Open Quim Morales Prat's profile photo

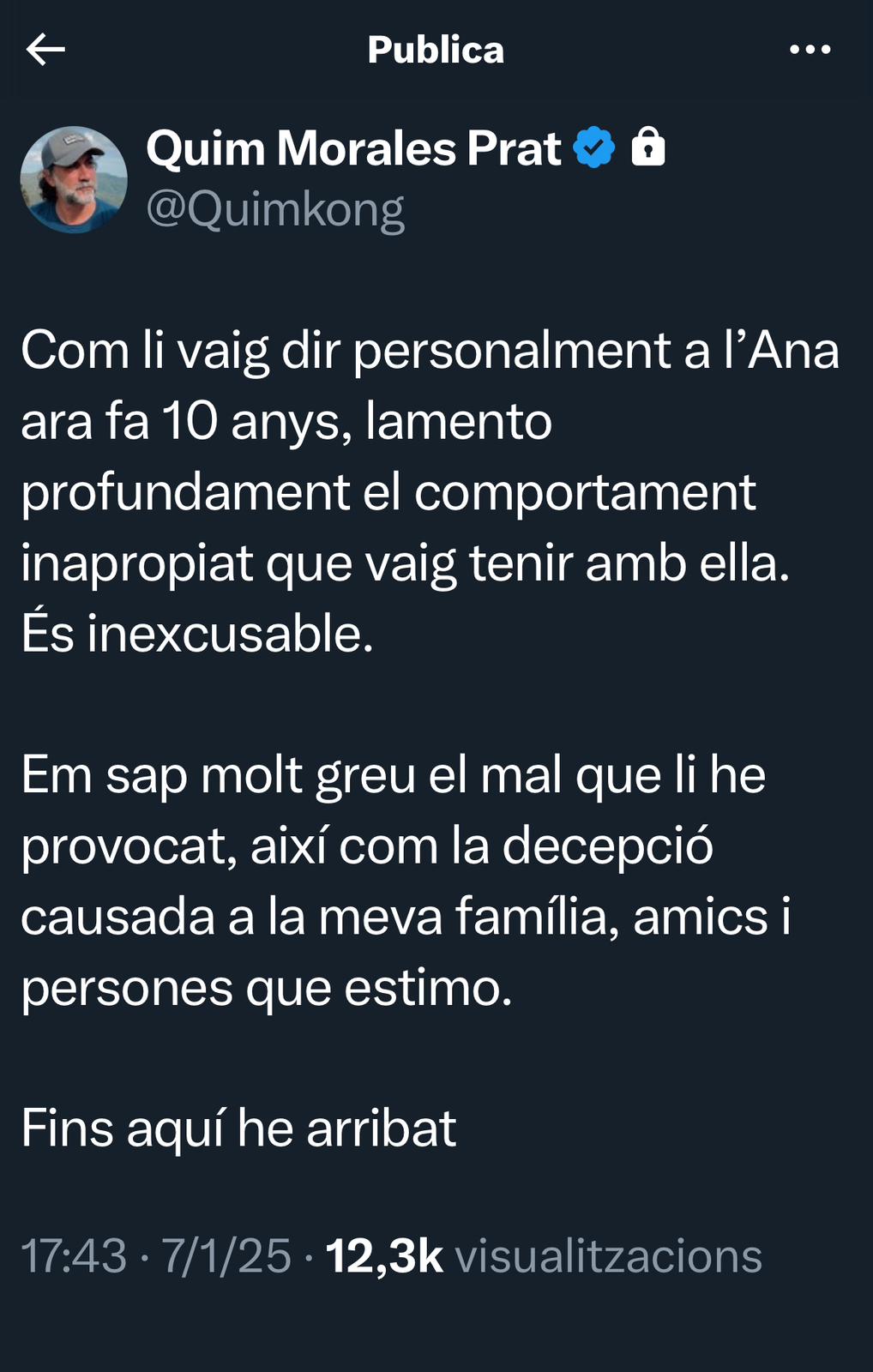(74, 180)
